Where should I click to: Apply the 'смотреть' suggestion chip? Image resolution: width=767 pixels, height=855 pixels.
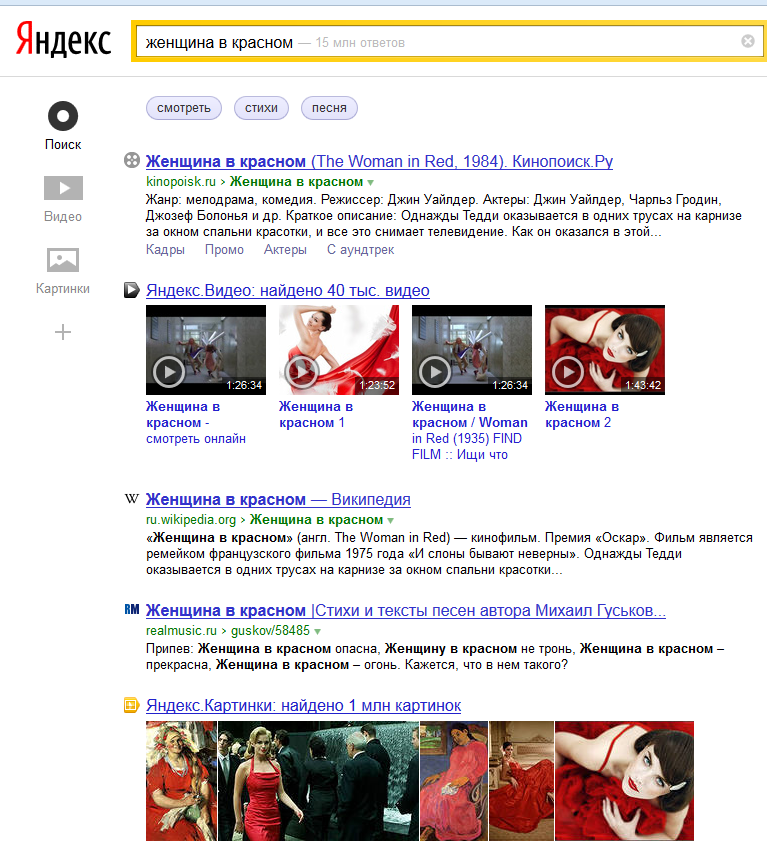(184, 108)
